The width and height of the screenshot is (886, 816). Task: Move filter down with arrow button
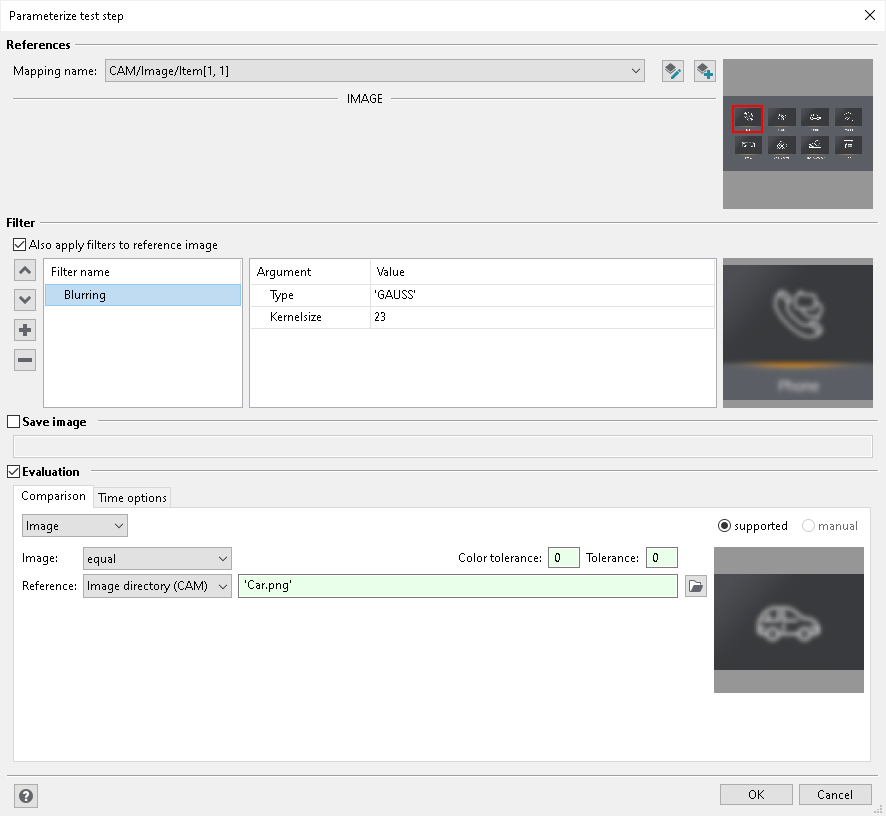pyautogui.click(x=25, y=300)
